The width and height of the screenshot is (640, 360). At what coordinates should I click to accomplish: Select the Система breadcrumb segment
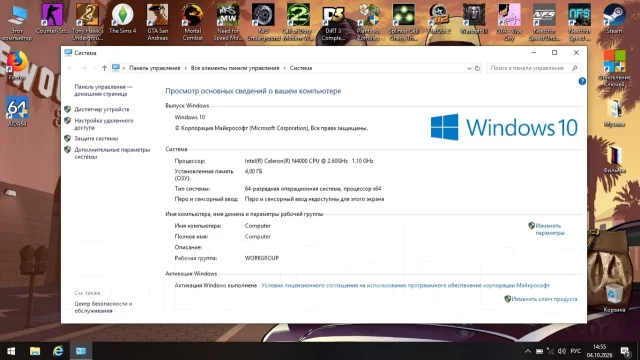pyautogui.click(x=301, y=68)
